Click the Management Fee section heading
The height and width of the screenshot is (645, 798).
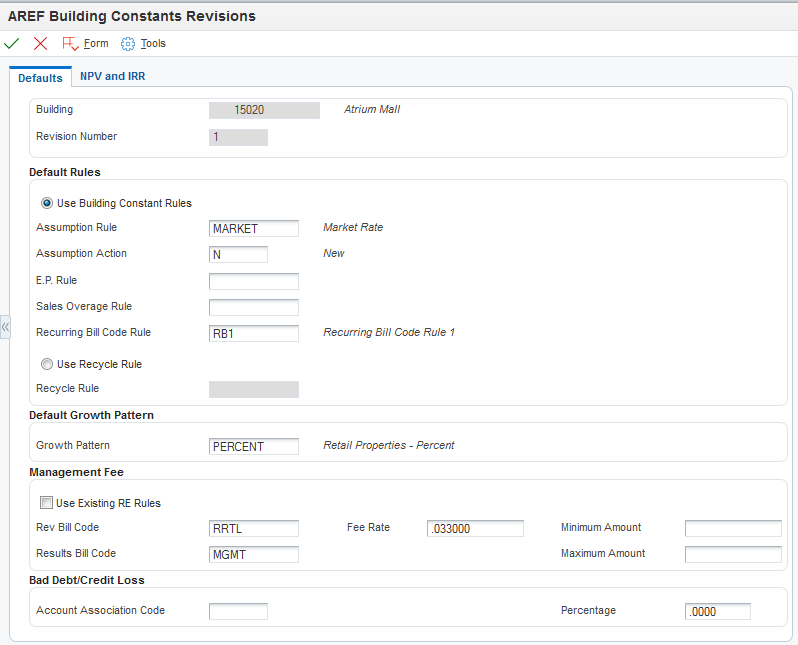click(x=76, y=472)
